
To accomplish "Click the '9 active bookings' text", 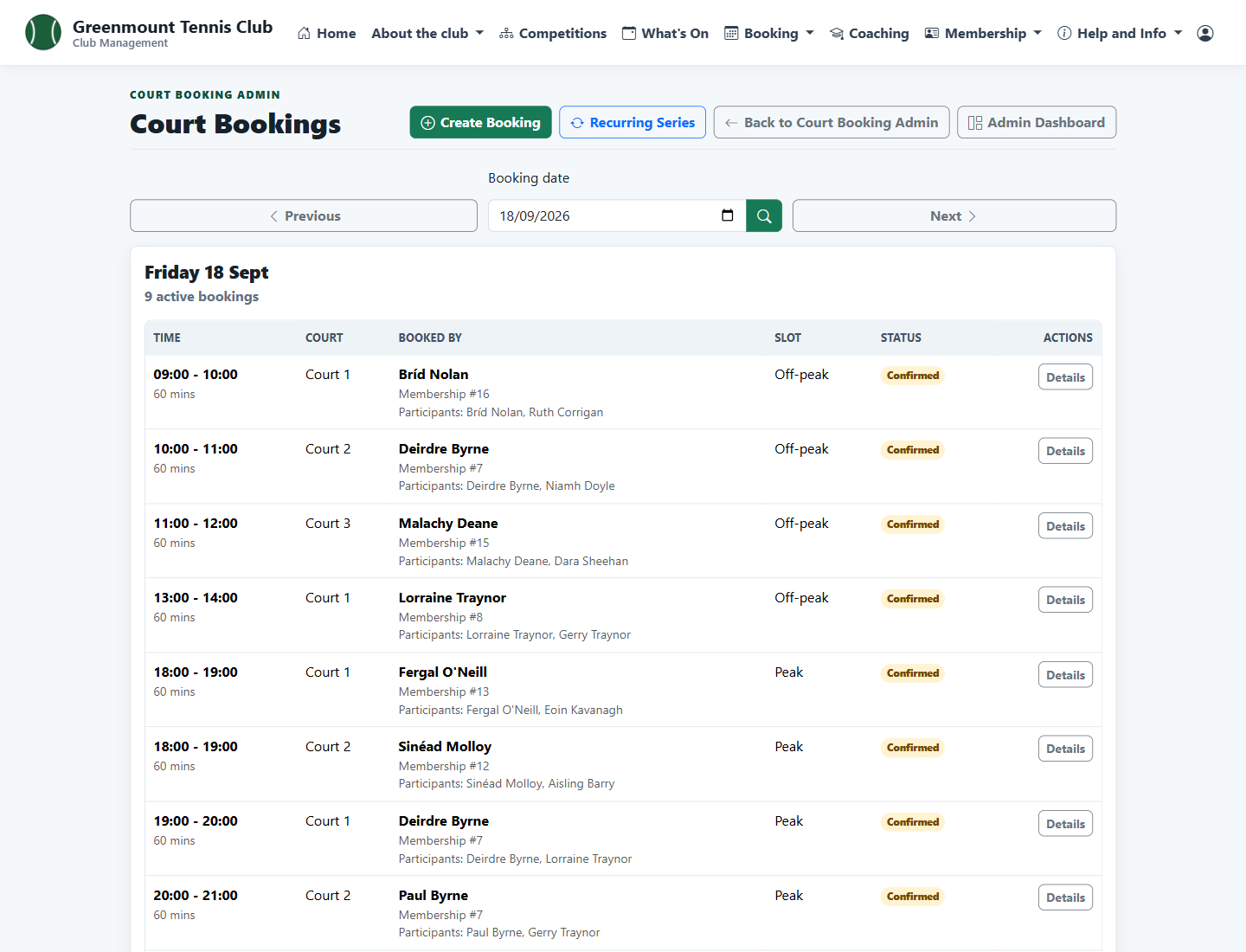I will 202,296.
